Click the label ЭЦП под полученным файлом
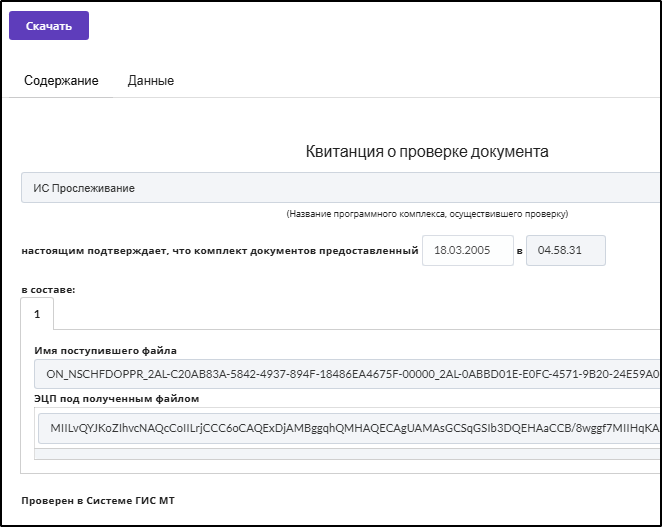This screenshot has width=662, height=527. (x=117, y=399)
